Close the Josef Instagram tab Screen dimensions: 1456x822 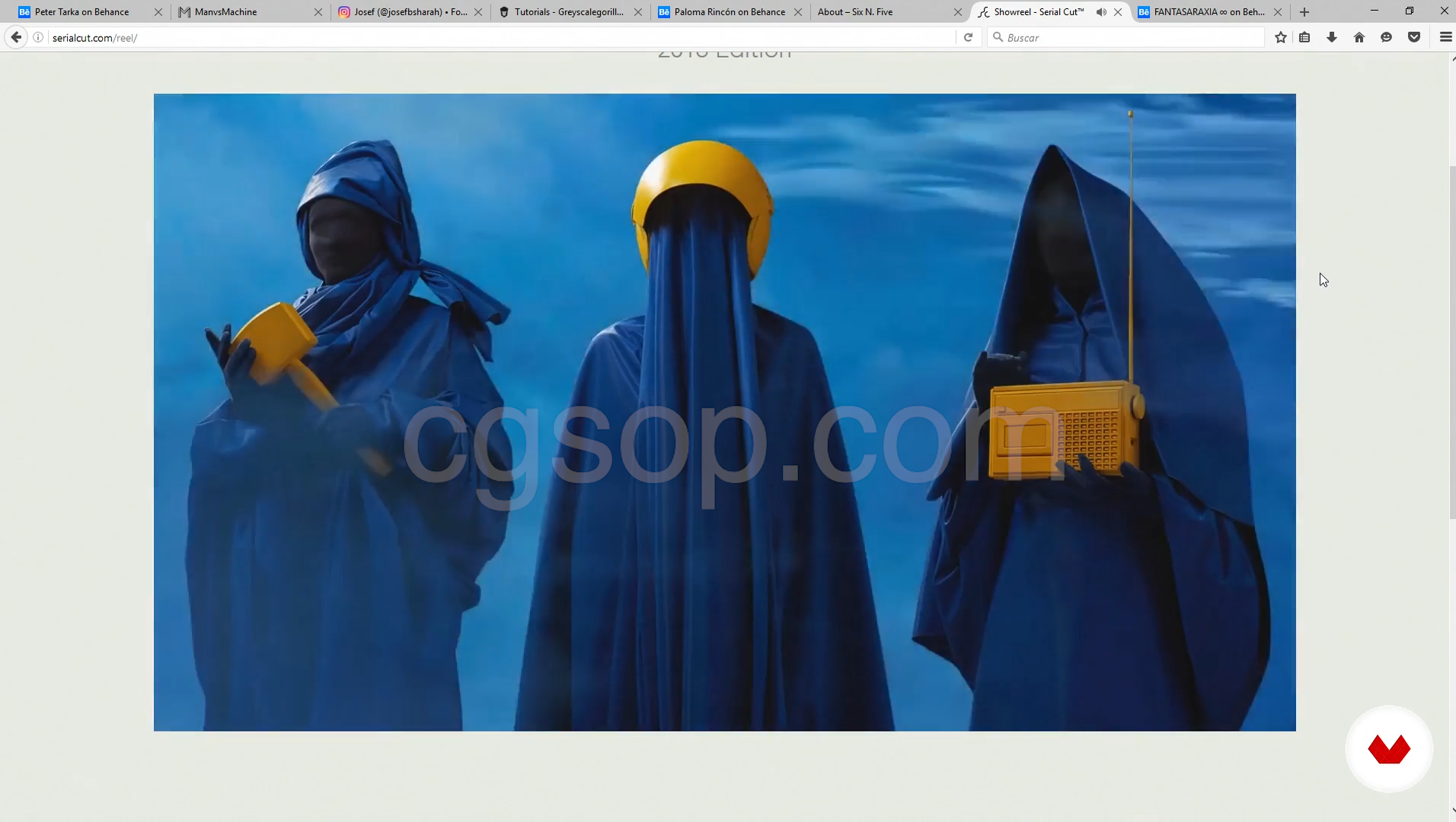pyautogui.click(x=478, y=12)
